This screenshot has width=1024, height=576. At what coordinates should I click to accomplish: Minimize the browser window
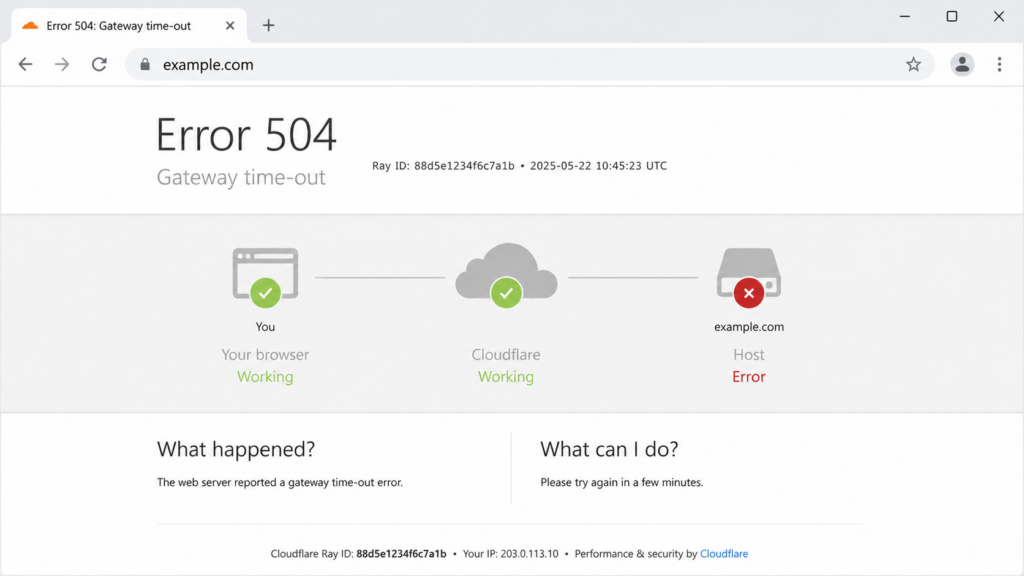click(904, 16)
